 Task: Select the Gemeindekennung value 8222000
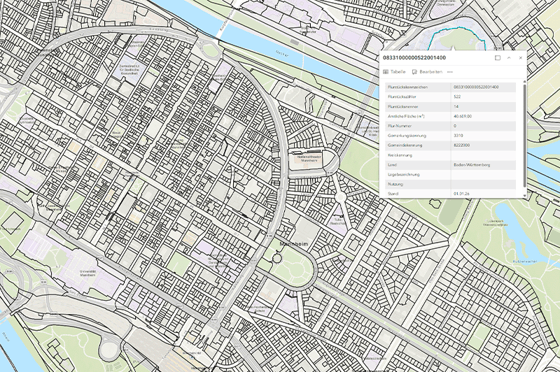click(x=461, y=145)
